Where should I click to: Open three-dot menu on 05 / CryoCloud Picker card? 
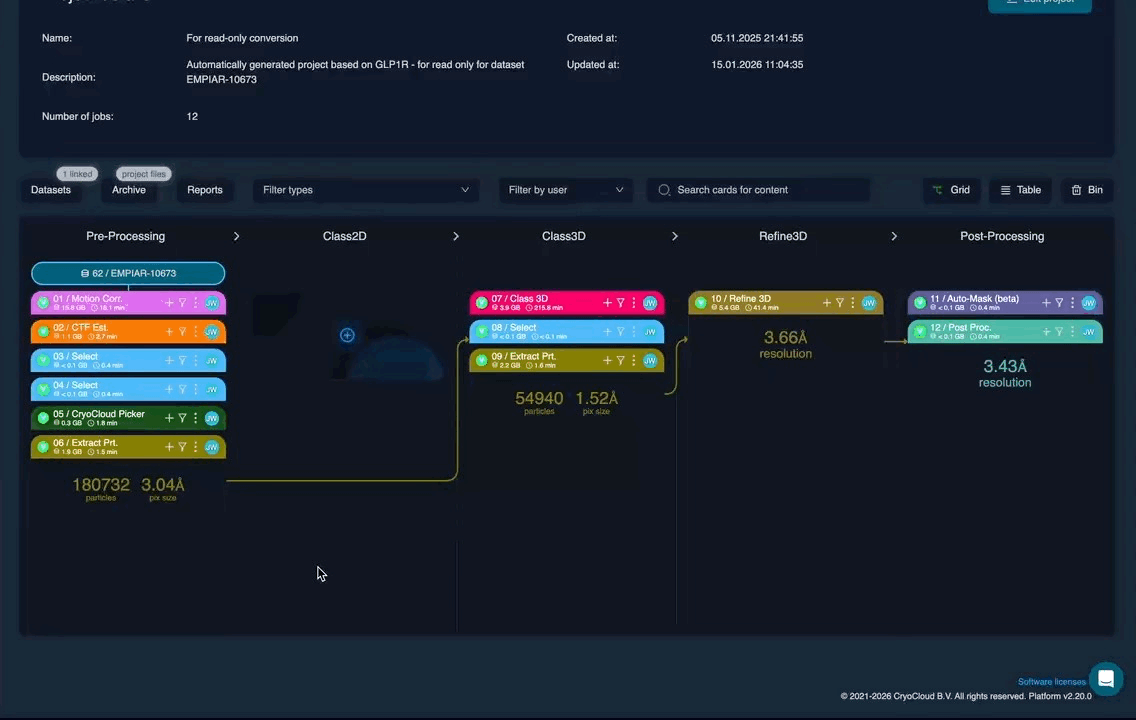click(195, 418)
